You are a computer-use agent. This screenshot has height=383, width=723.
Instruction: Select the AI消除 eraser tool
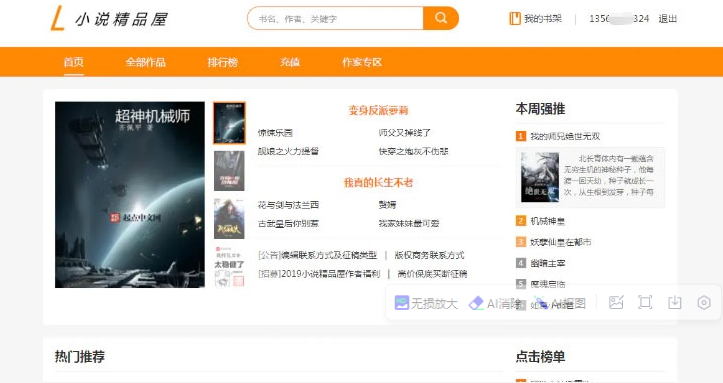pos(496,303)
